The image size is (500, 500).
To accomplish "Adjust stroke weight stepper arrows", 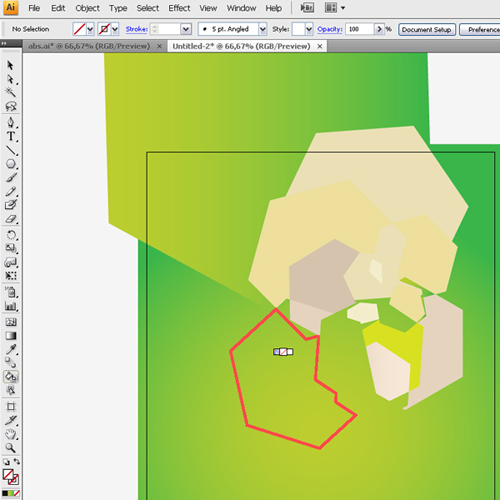I will coord(154,29).
